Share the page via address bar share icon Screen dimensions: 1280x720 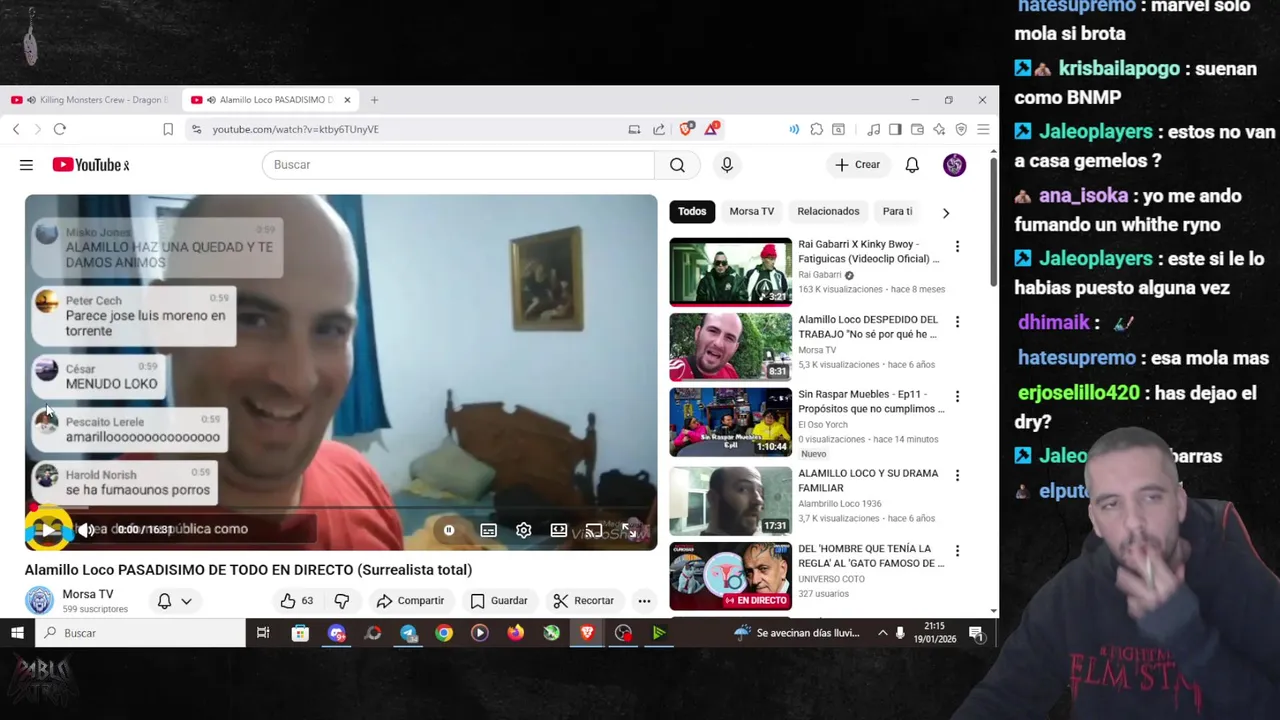(659, 129)
